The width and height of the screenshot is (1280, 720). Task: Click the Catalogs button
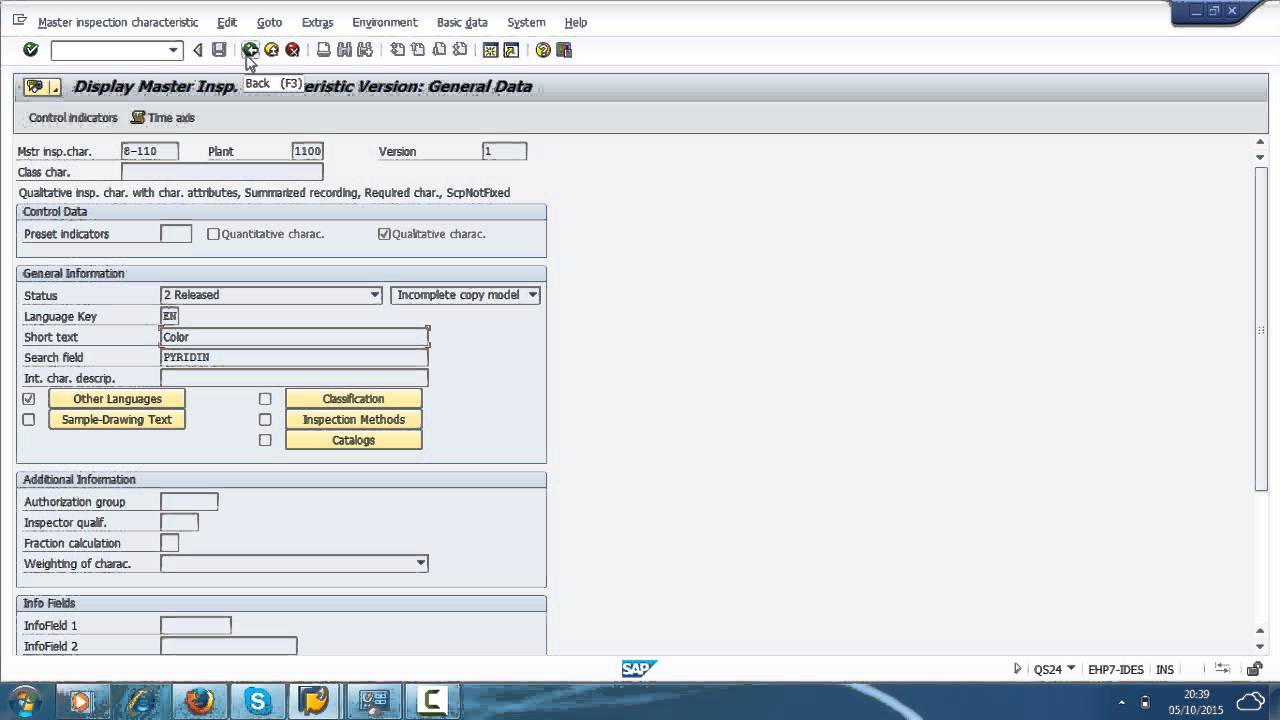353,440
